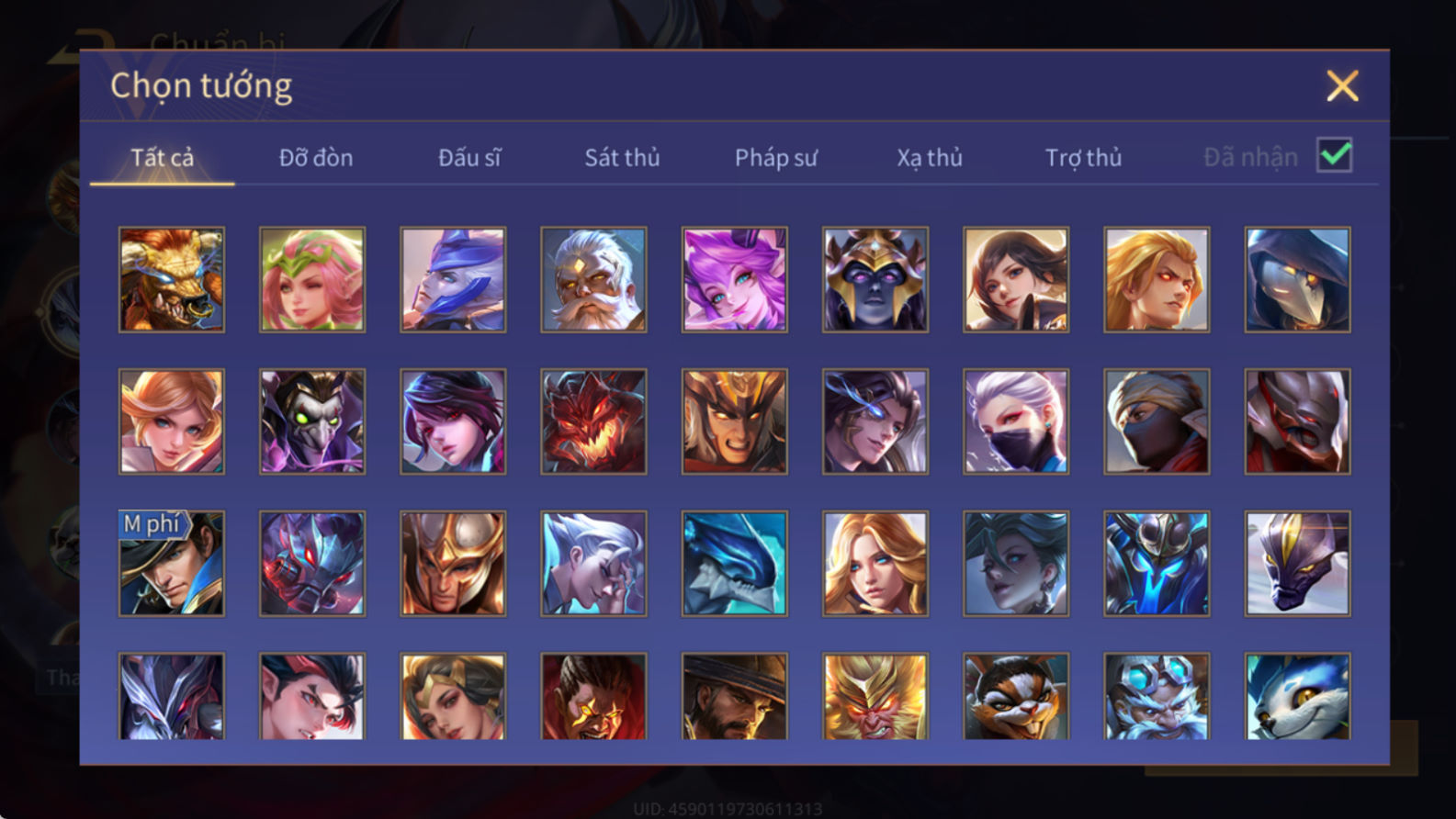The height and width of the screenshot is (819, 1456).
Task: Choose the white-bearded old man hero
Action: click(593, 279)
